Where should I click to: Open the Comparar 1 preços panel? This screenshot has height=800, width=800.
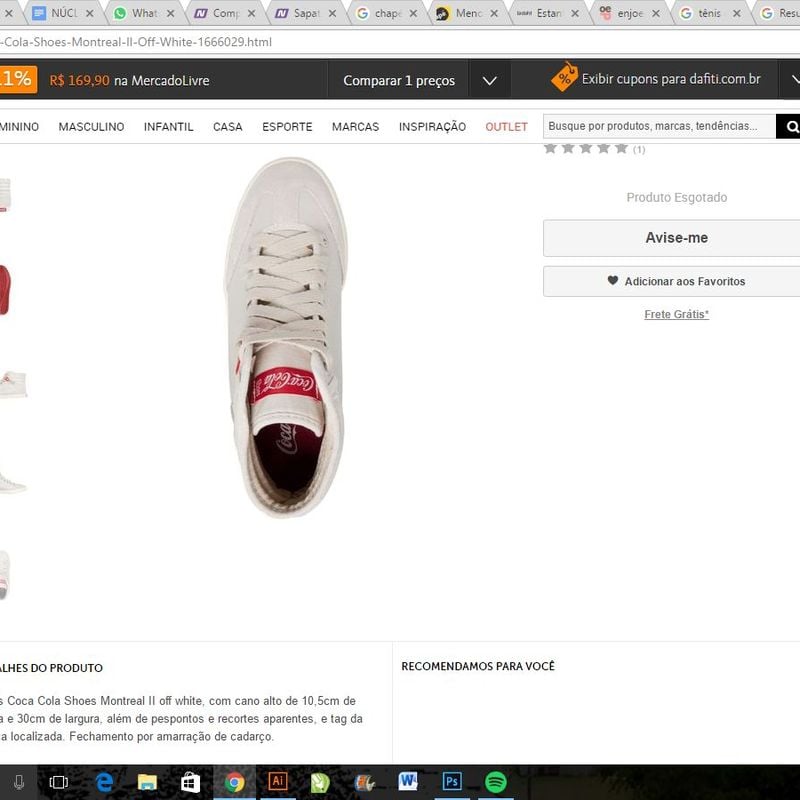tap(398, 80)
